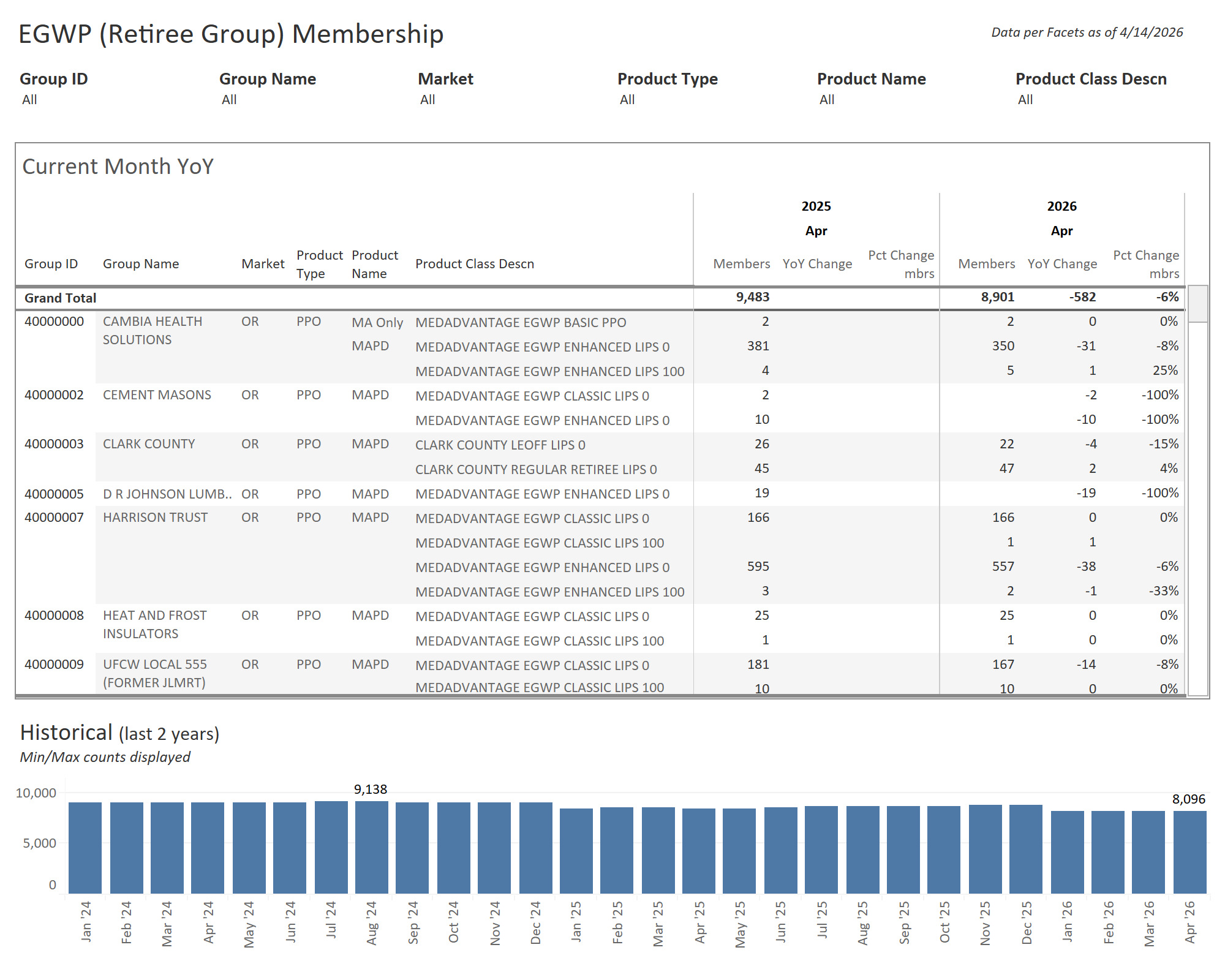This screenshot has height=980, width=1225.
Task: Open the Group Name filter dropdown
Action: click(x=229, y=99)
